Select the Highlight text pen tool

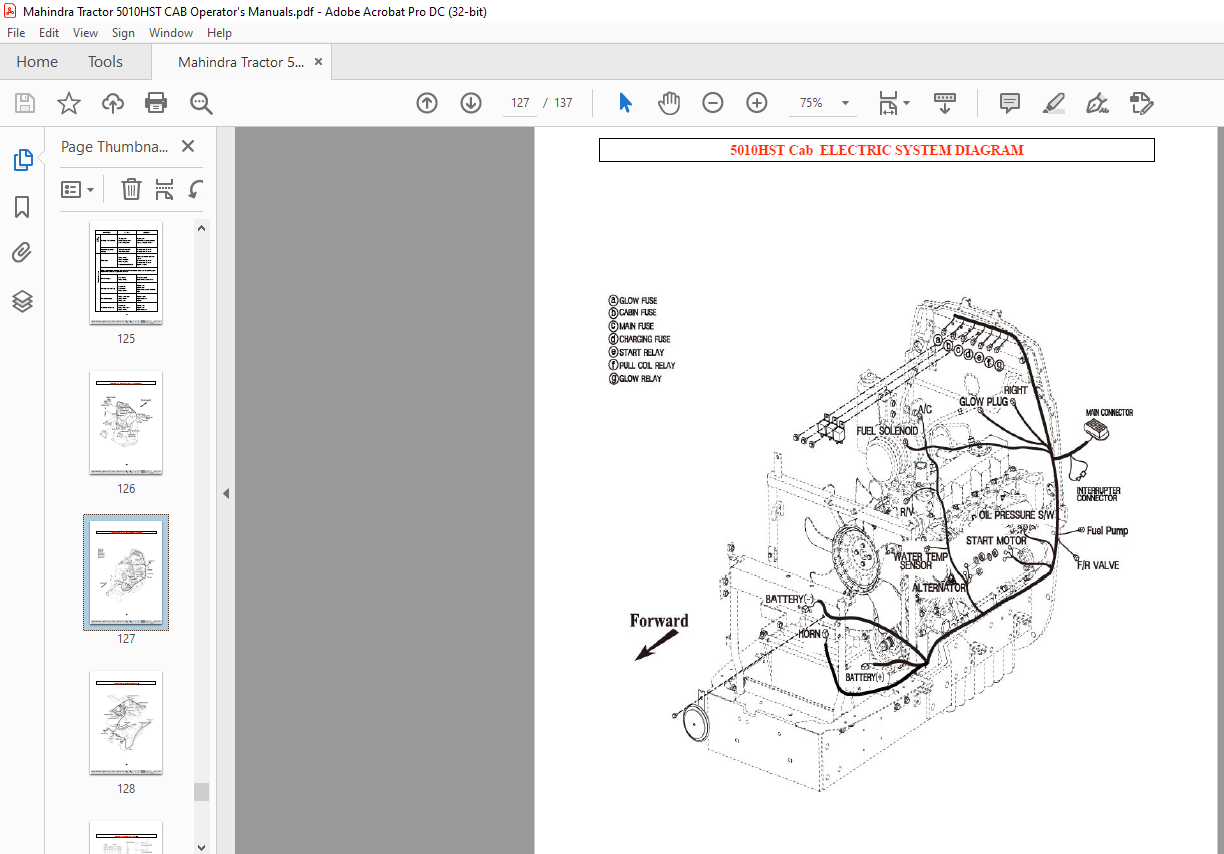click(1053, 103)
